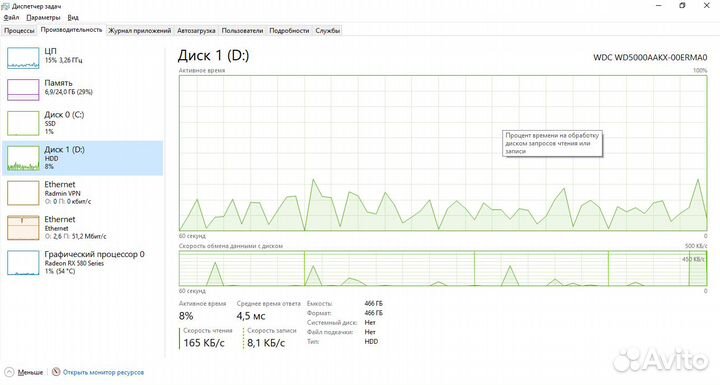The image size is (720, 385).
Task: Click the Память label in sidebar
Action: [x=58, y=83]
